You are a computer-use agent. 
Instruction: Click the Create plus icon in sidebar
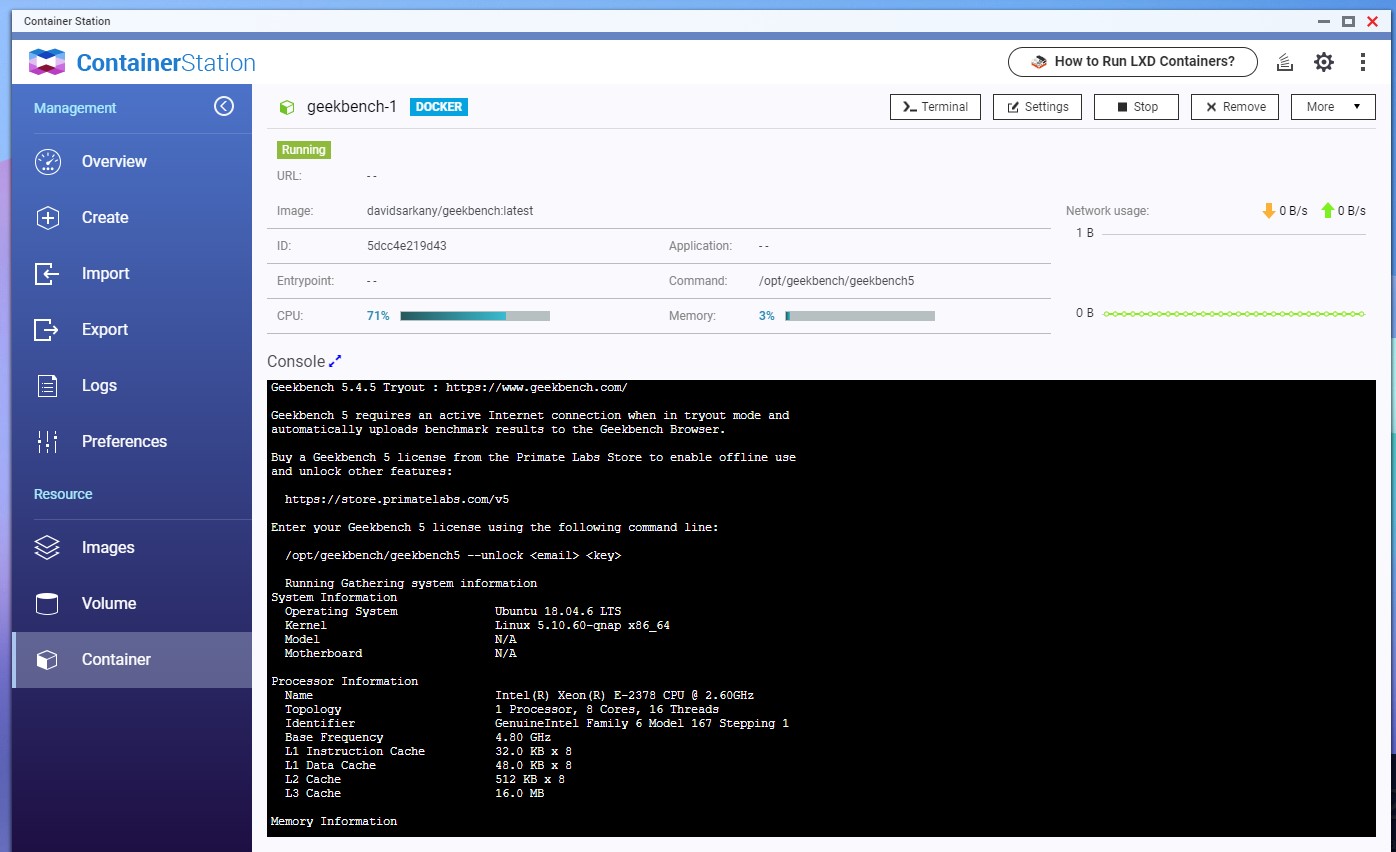click(47, 218)
